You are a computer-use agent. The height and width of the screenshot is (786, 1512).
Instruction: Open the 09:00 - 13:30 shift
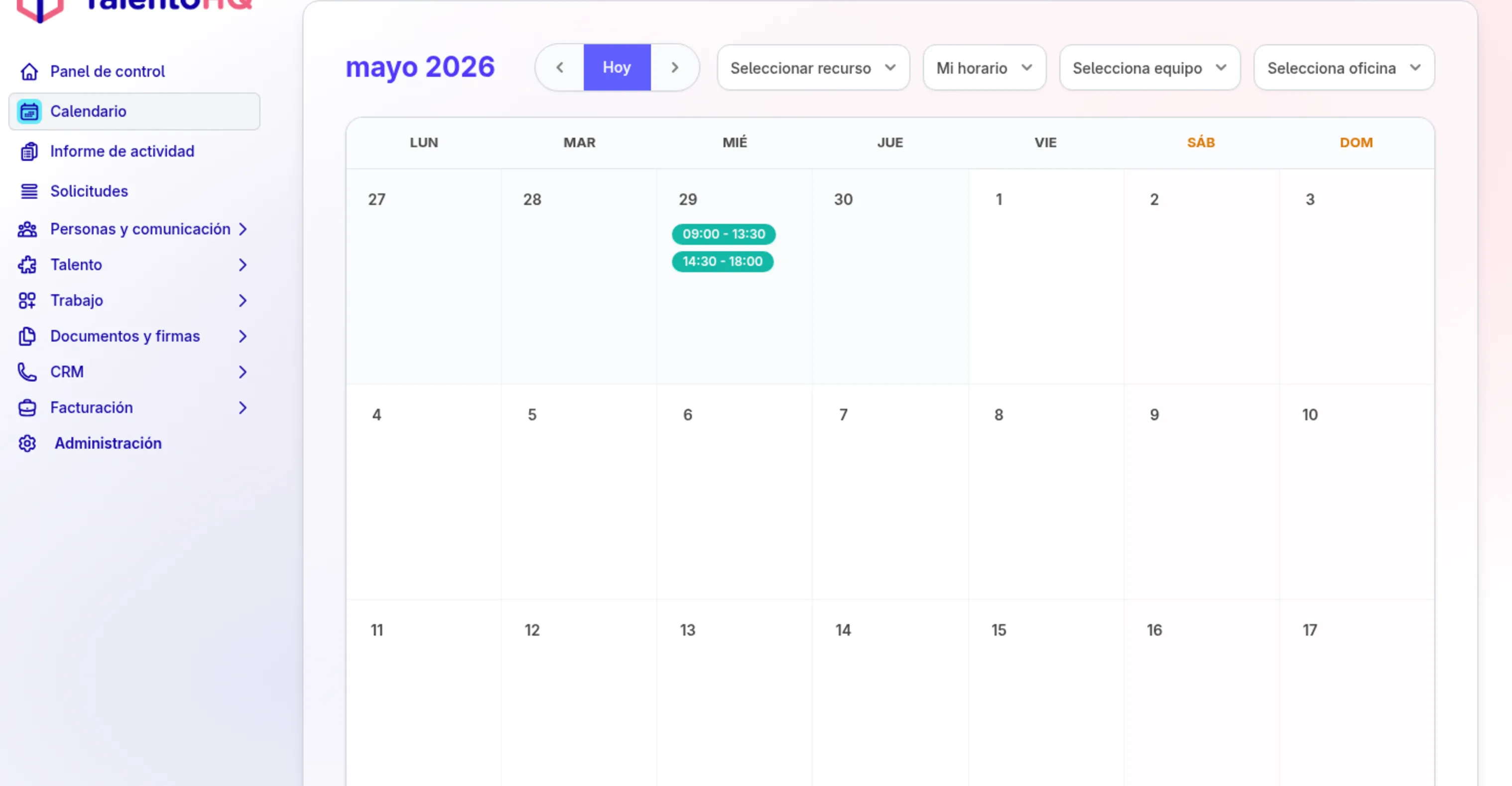click(723, 234)
